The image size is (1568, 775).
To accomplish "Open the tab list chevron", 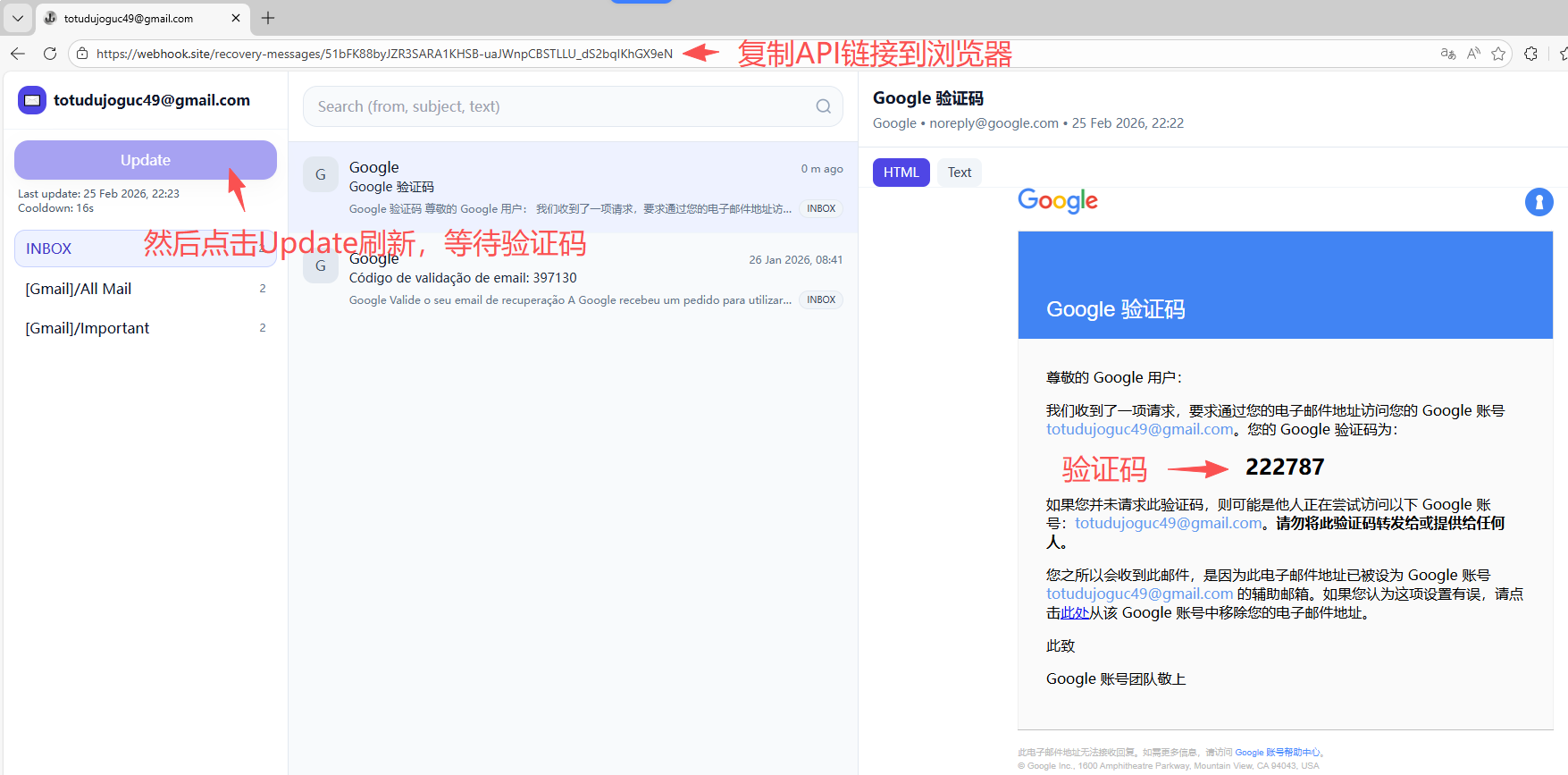I will [x=17, y=18].
